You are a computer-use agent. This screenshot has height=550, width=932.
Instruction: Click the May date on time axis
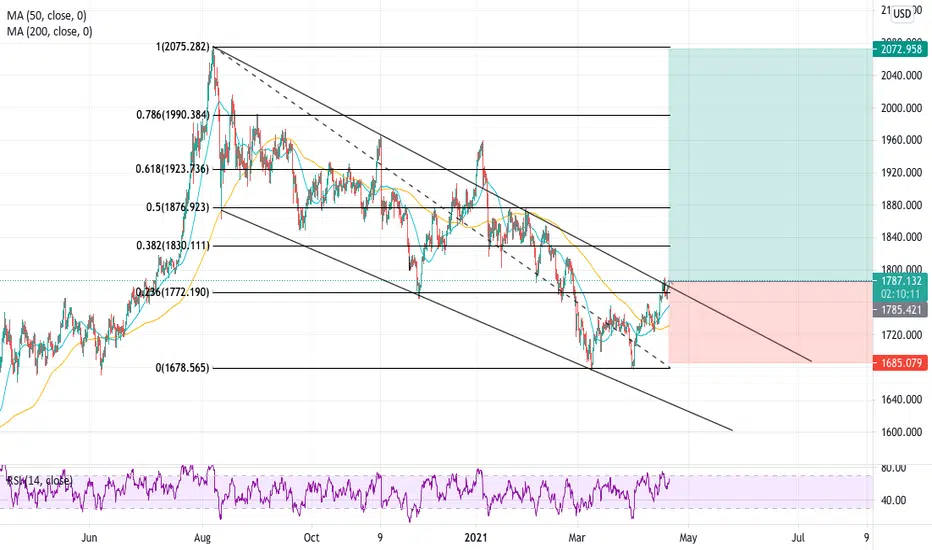[x=688, y=538]
